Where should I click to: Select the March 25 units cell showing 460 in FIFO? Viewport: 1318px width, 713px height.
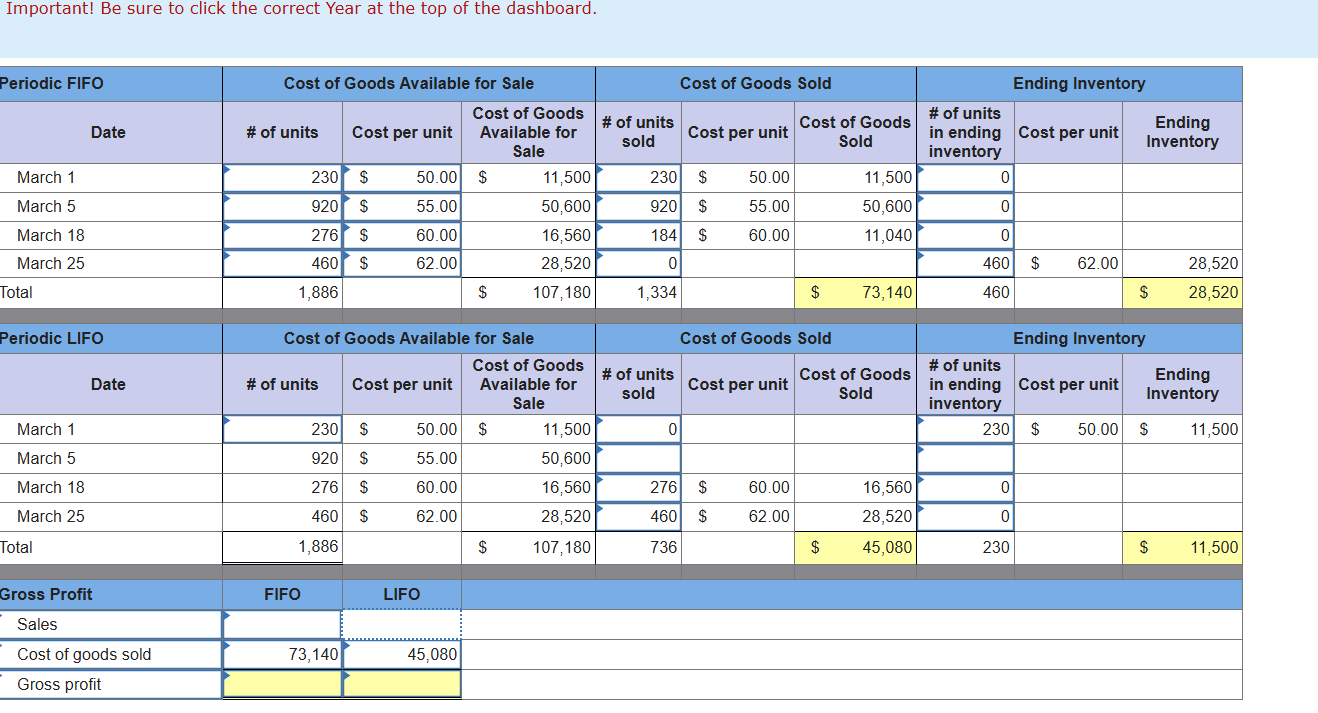pos(281,263)
